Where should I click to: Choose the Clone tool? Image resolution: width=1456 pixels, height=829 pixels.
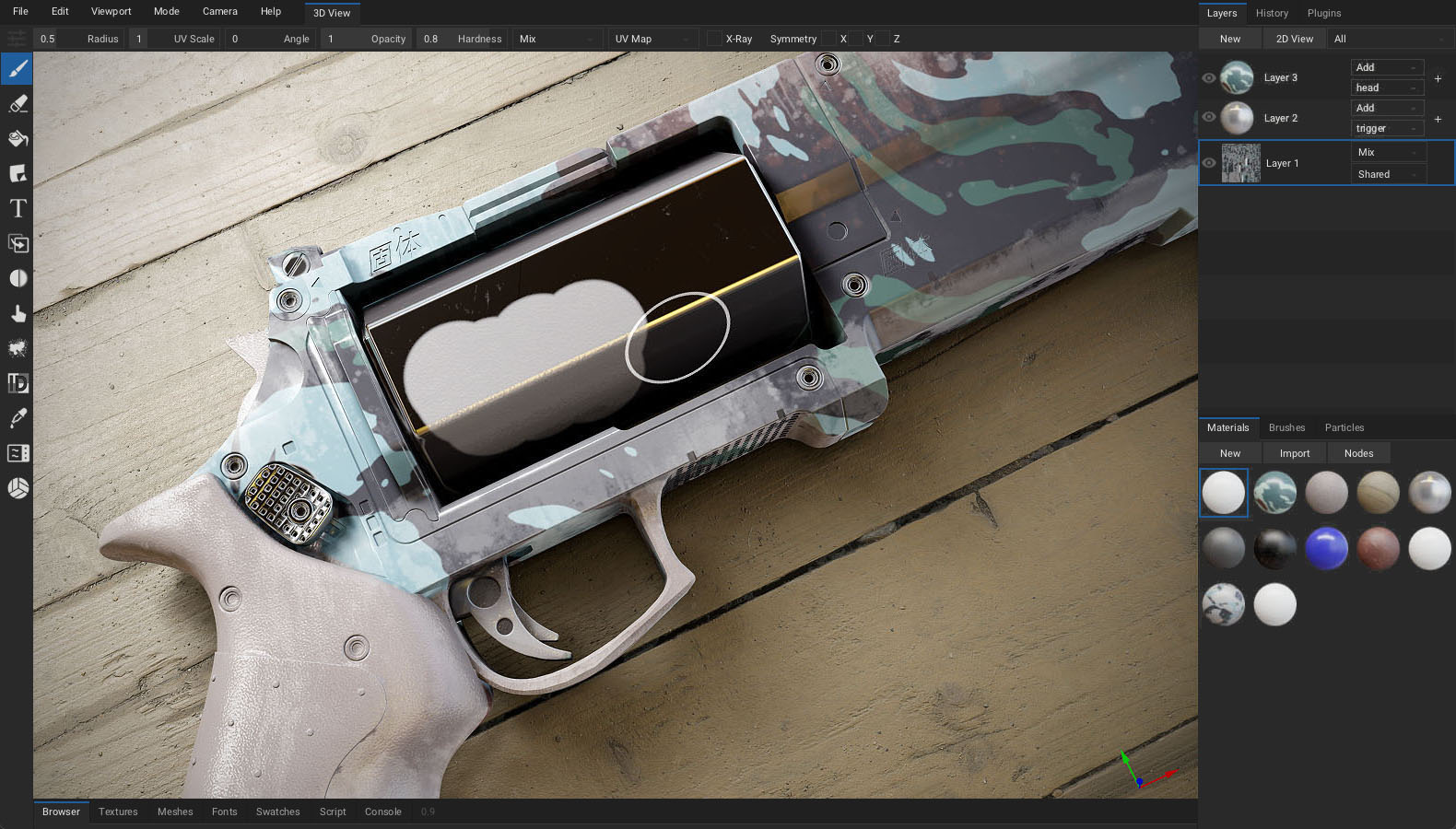tap(18, 244)
